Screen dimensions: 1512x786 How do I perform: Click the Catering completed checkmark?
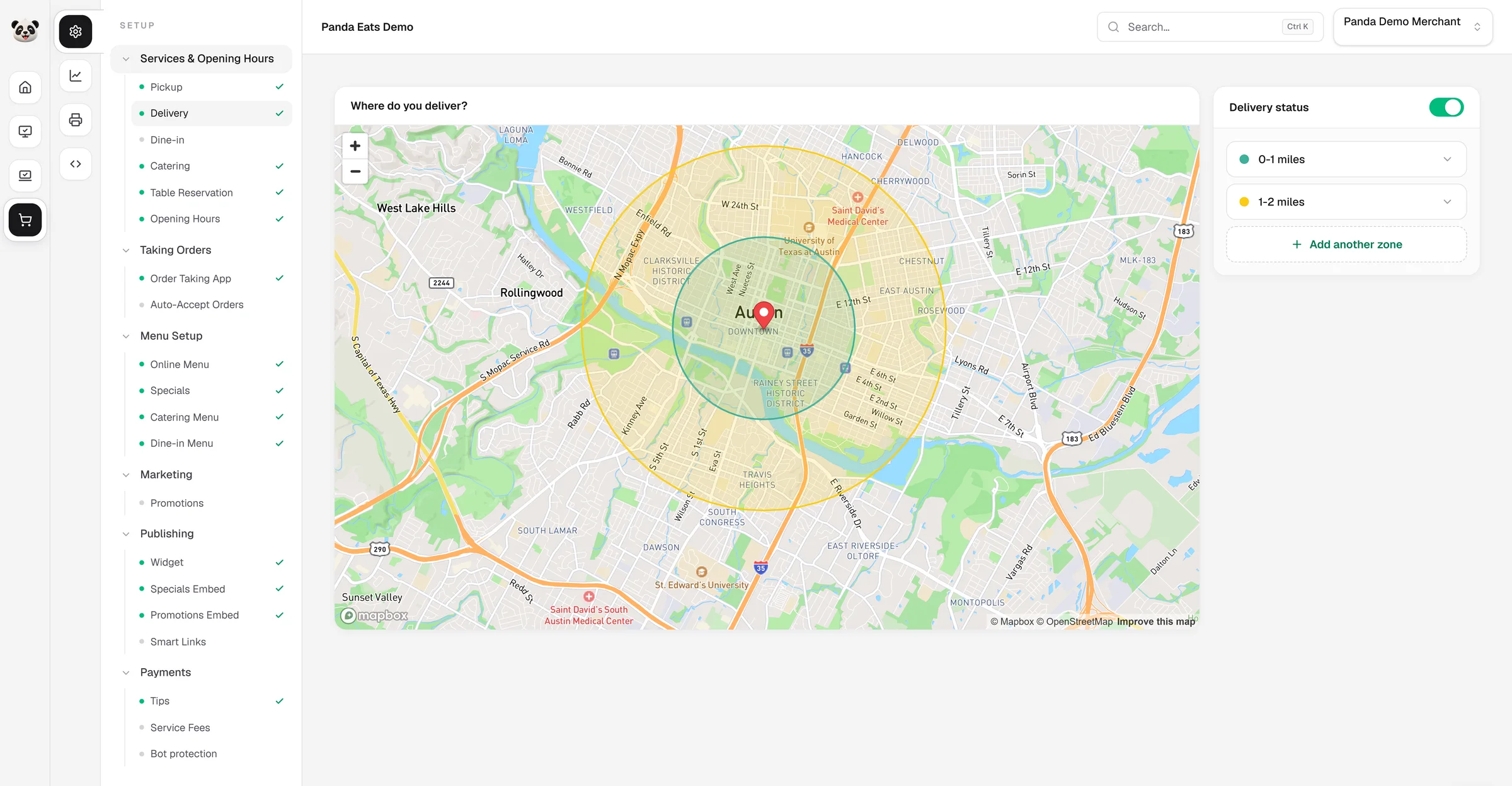tap(280, 166)
